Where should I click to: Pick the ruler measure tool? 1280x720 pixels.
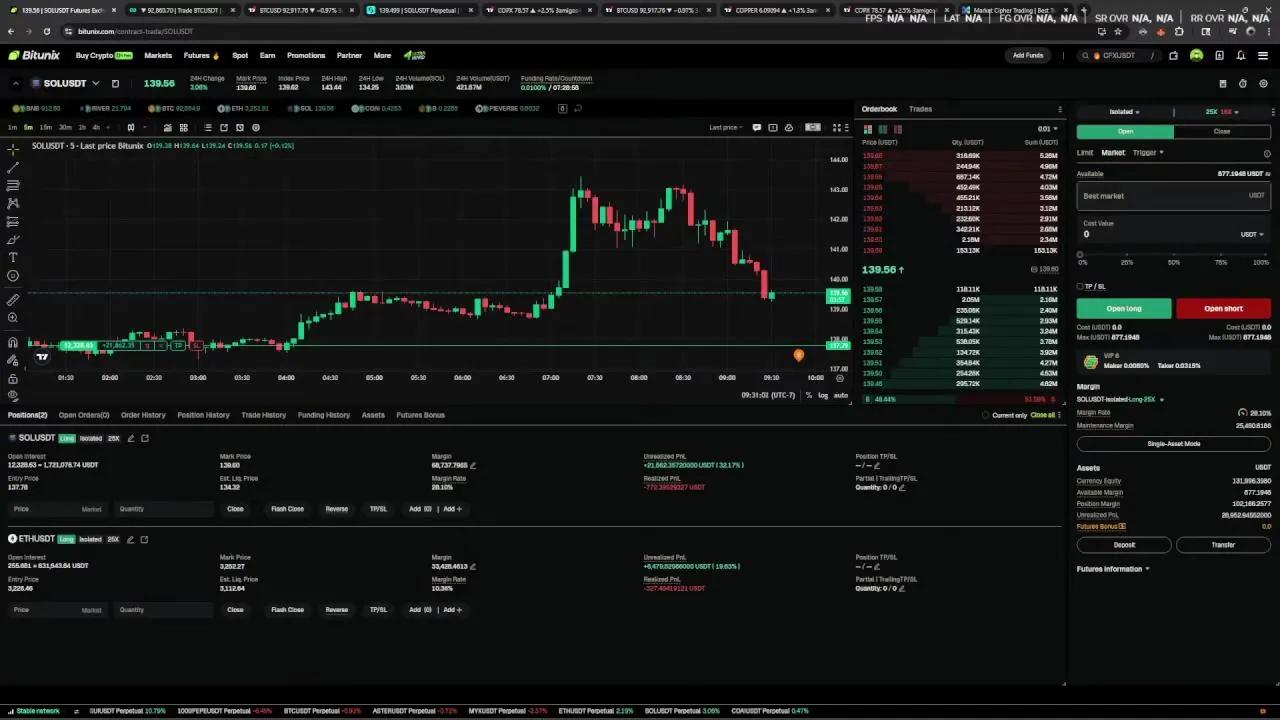pos(13,300)
